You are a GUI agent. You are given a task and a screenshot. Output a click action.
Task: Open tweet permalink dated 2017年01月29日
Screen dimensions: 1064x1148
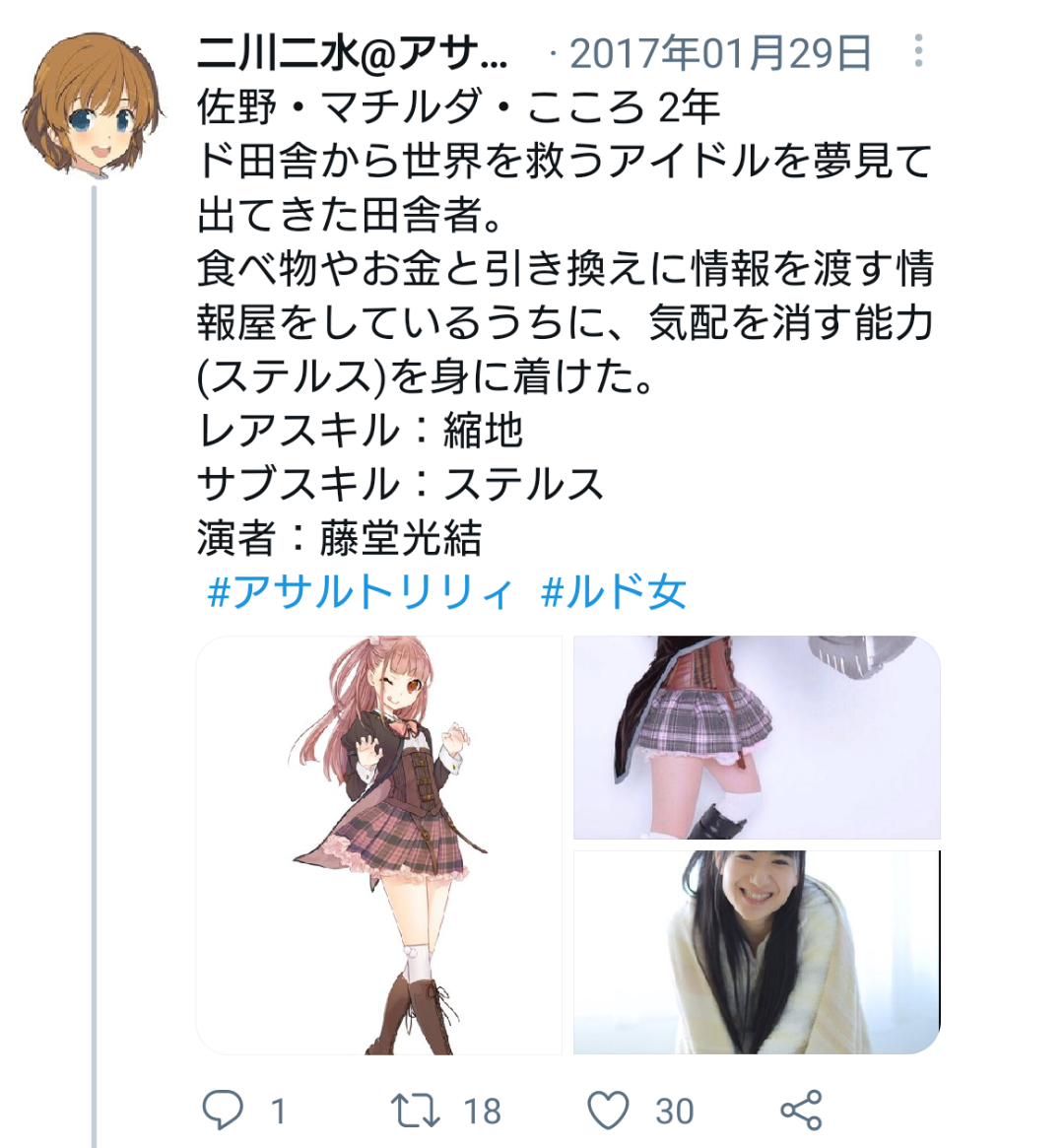pyautogui.click(x=720, y=53)
